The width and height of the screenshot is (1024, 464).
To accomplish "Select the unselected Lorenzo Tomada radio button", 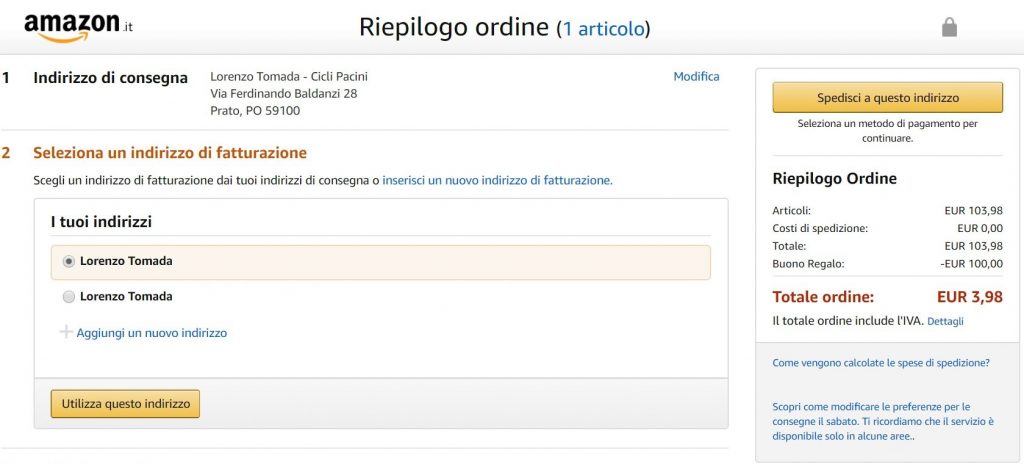I will (x=69, y=297).
